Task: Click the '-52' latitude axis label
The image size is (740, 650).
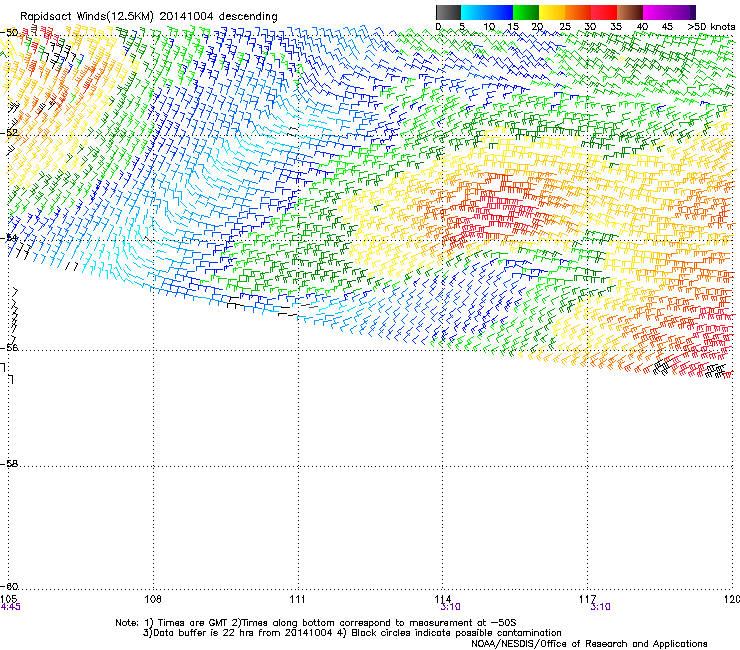Action: 9,133
